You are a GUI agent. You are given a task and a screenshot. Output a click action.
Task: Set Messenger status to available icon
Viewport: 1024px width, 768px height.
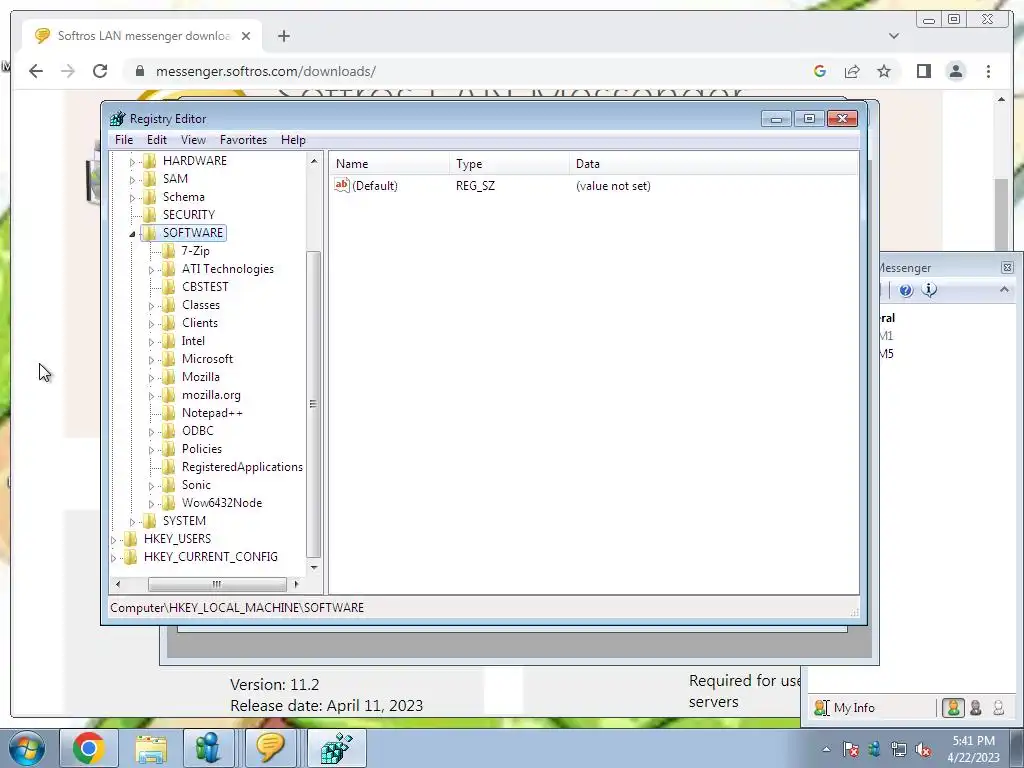[x=953, y=708]
